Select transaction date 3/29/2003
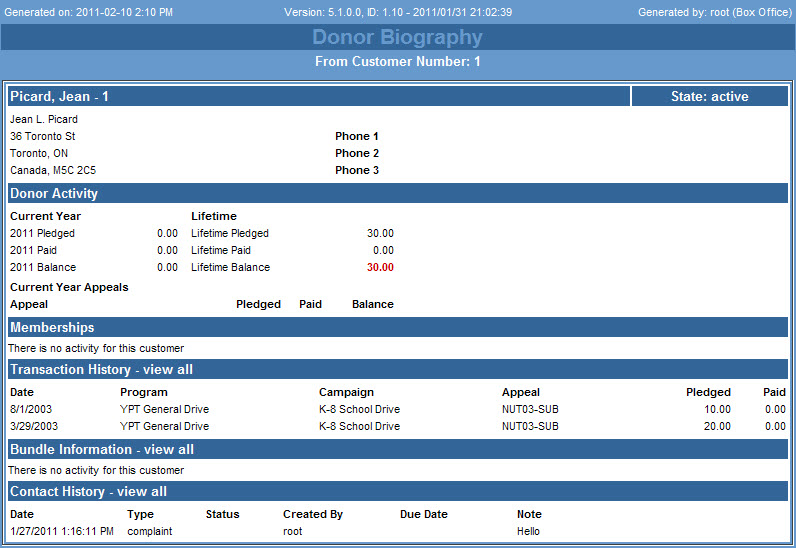Image resolution: width=796 pixels, height=548 pixels. (34, 426)
